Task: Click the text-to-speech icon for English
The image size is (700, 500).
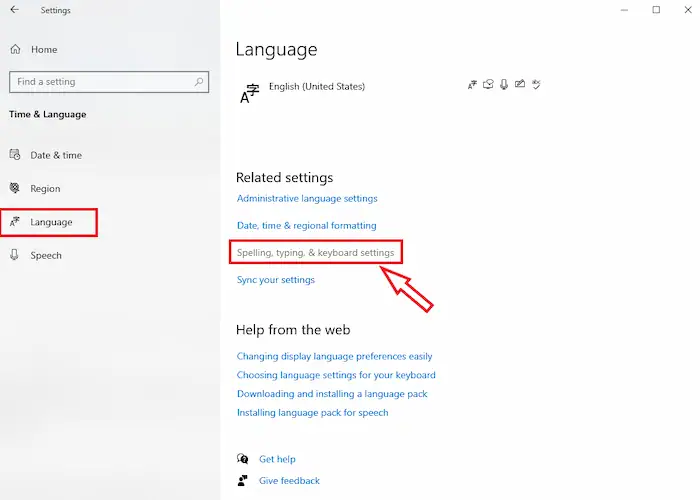Action: click(488, 86)
